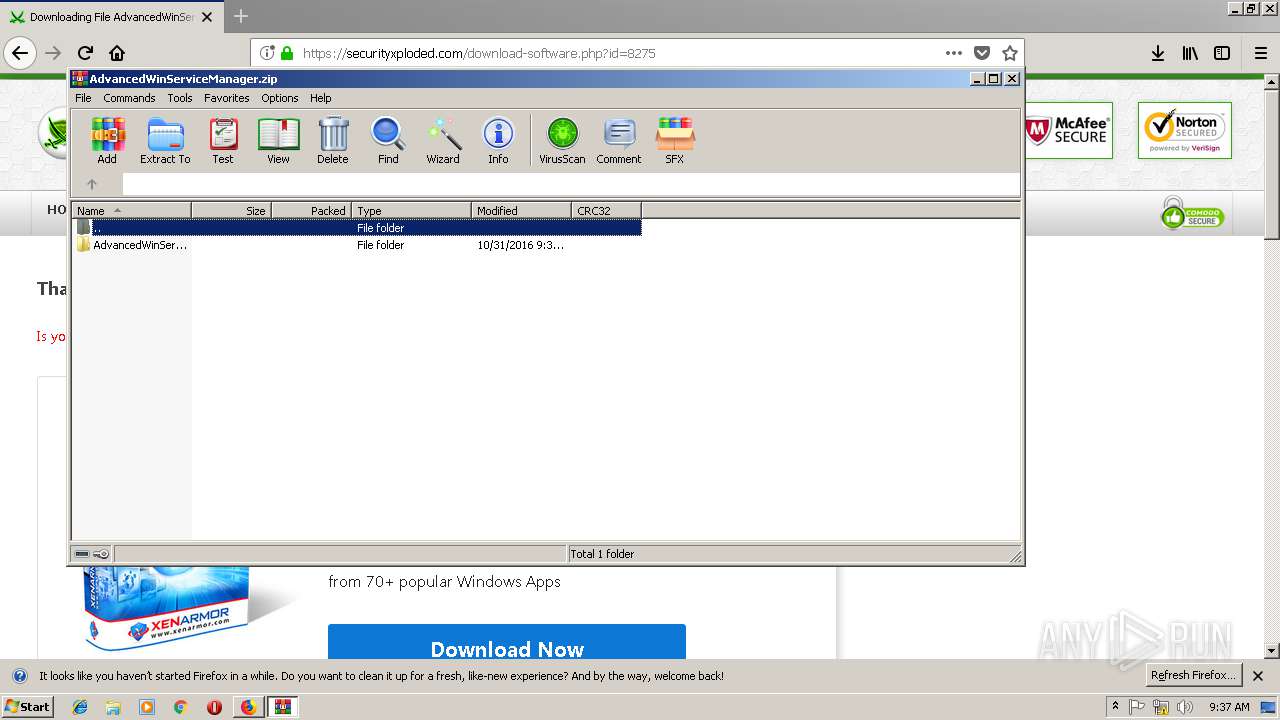Open WinRAR Help menu
Viewport: 1280px width, 720px height.
point(320,98)
